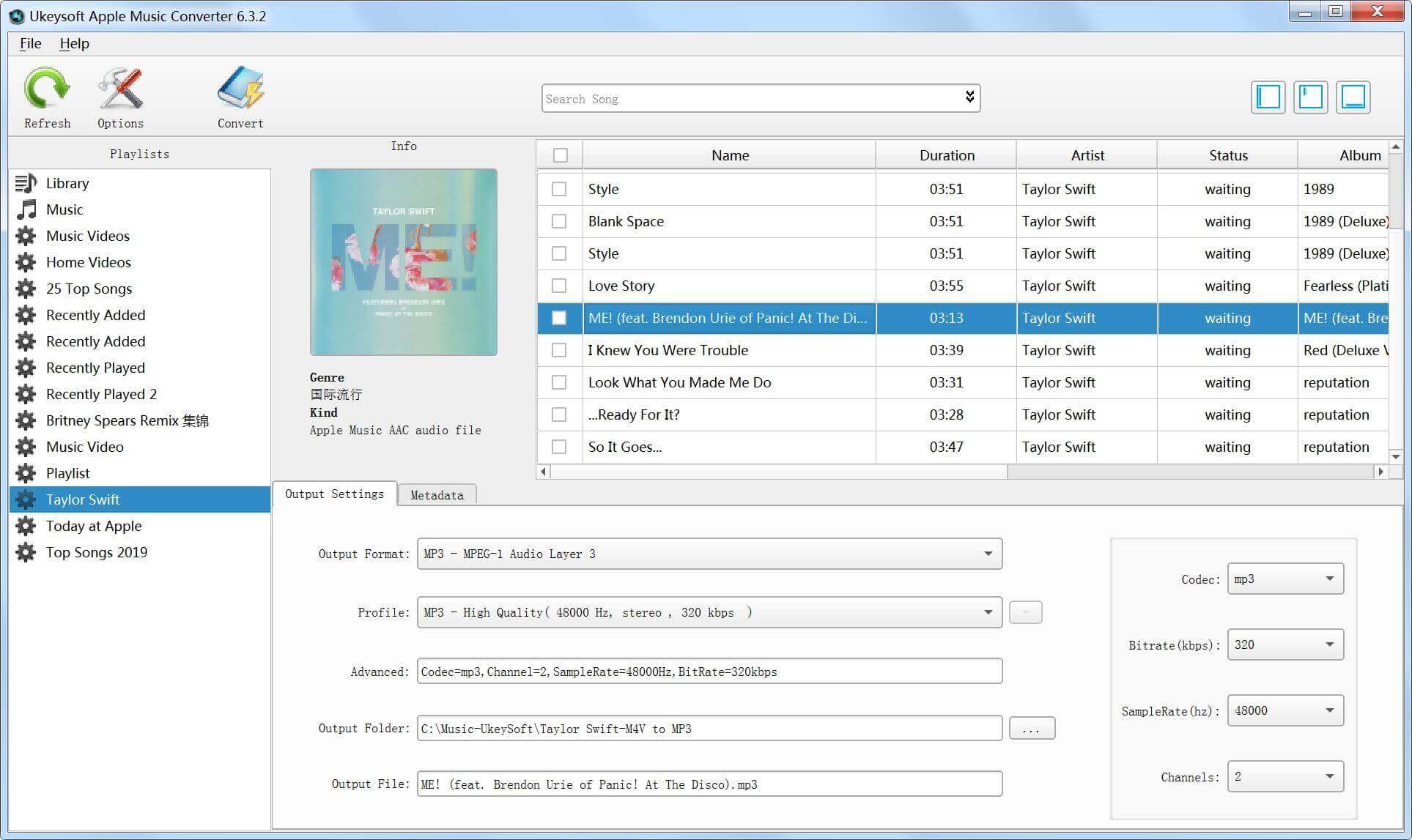The height and width of the screenshot is (840, 1412).
Task: Enable the Style song checkbox
Action: (x=559, y=189)
